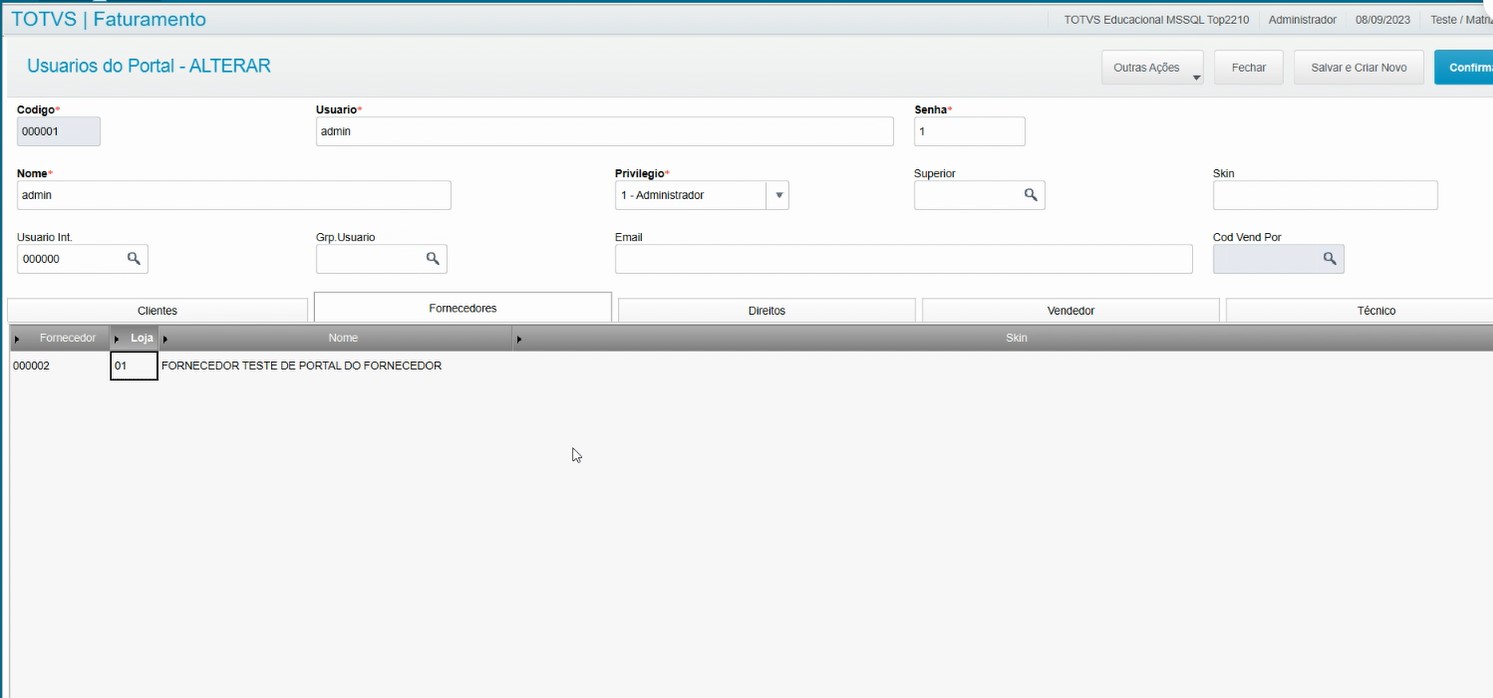This screenshot has width=1493, height=698.
Task: Focus the Usuario input field
Action: click(x=604, y=131)
